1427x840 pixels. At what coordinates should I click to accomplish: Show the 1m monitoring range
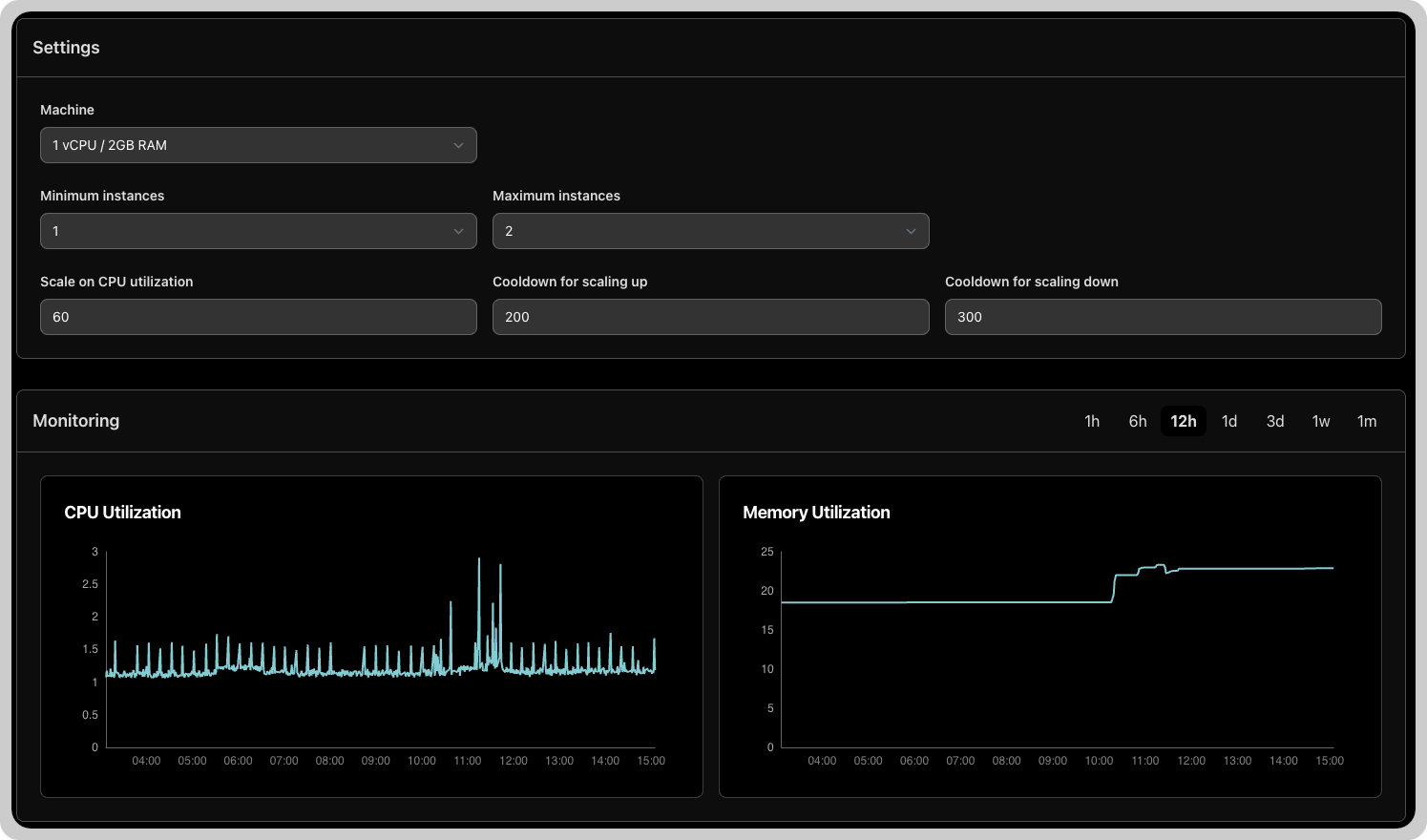(x=1367, y=421)
